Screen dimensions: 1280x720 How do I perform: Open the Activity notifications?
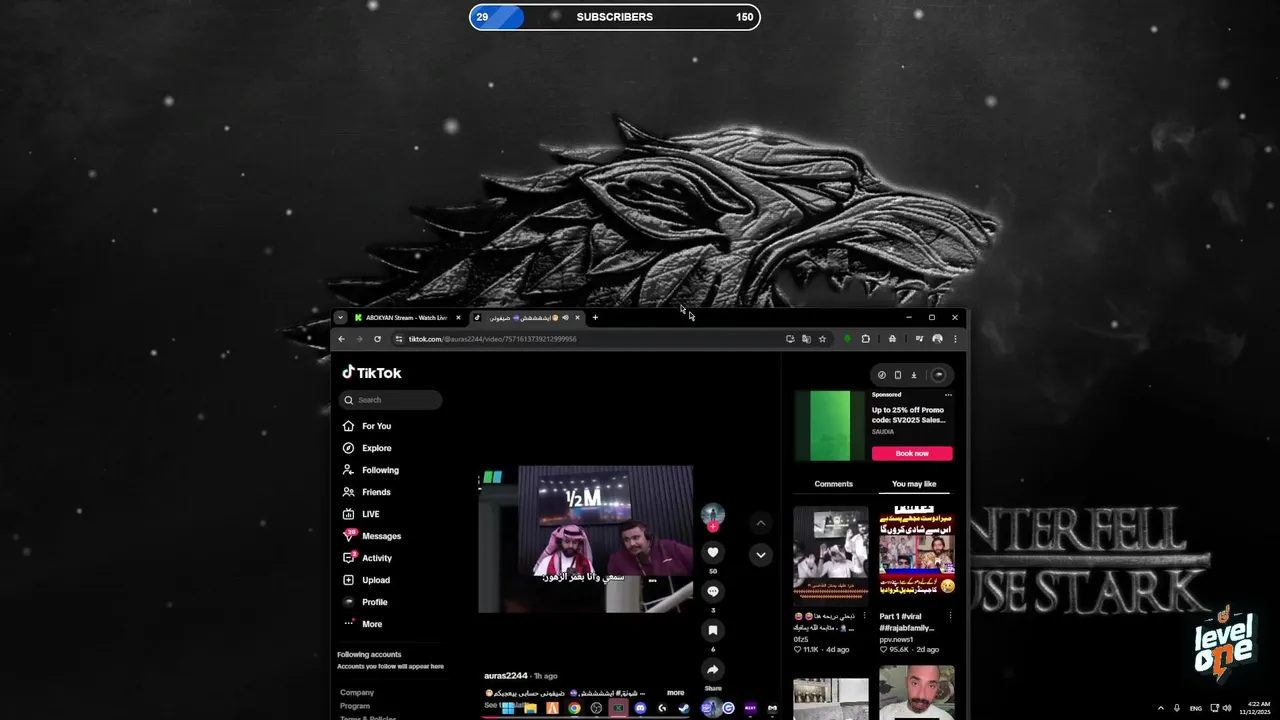tap(368, 558)
